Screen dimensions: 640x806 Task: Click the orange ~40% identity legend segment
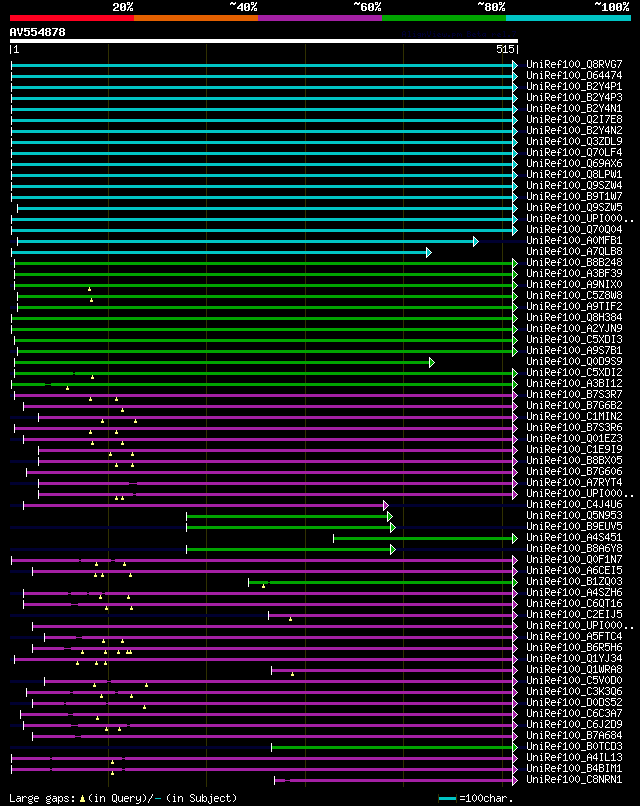(196, 18)
